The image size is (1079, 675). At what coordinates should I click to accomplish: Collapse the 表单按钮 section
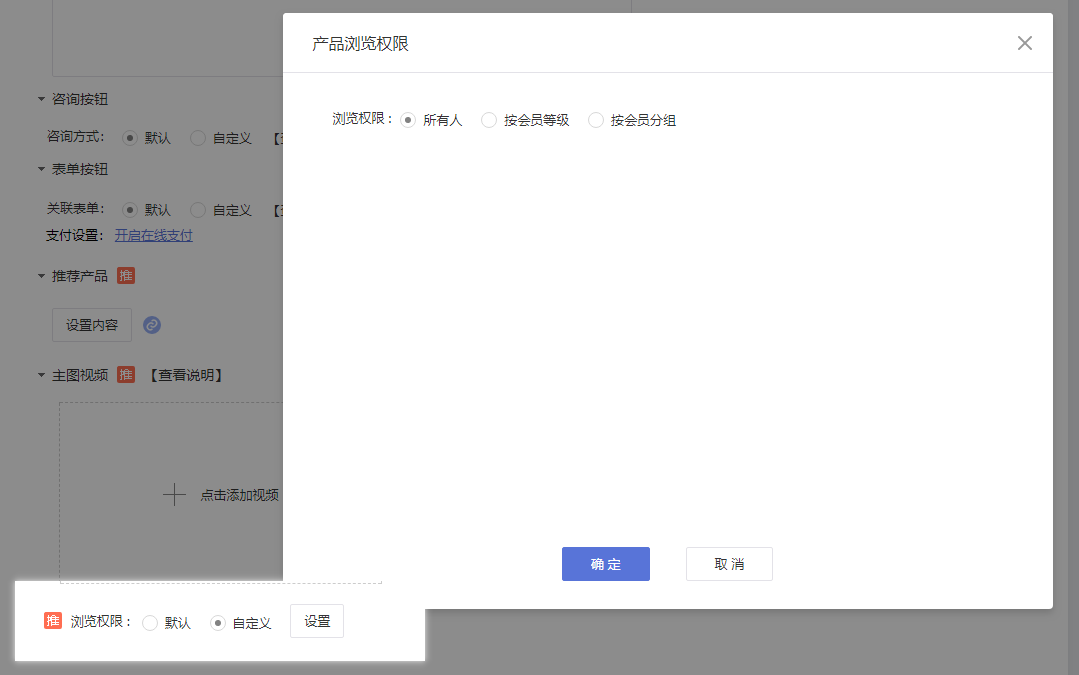pyautogui.click(x=41, y=169)
